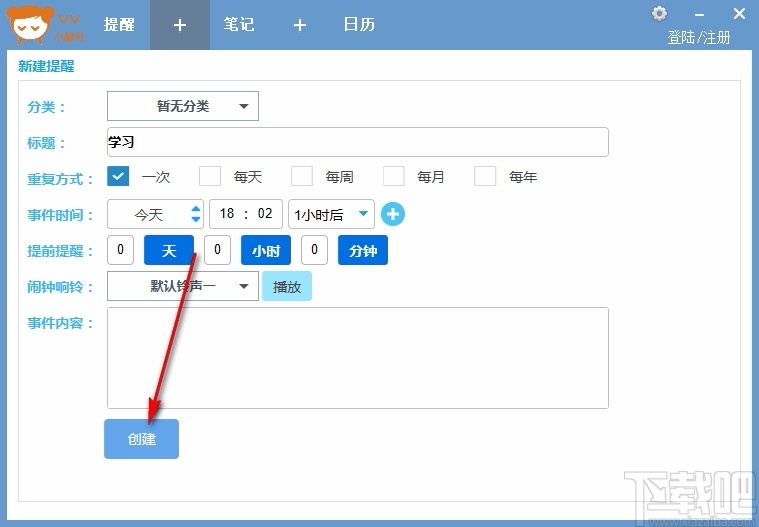Enable 每周 repeat checkbox
Screen dimensions: 759x527
coord(302,176)
